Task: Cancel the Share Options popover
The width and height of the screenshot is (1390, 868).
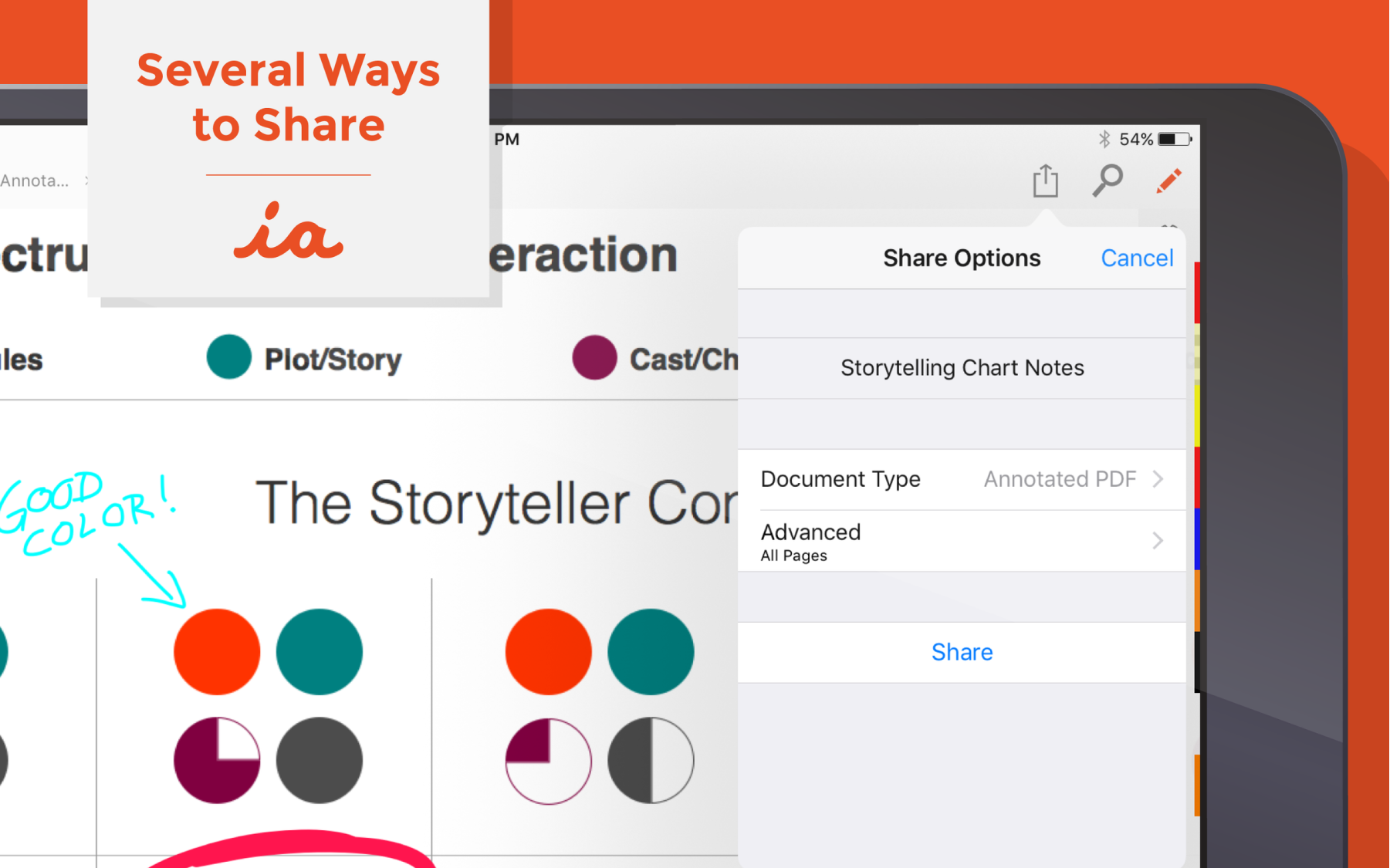Action: (1136, 258)
